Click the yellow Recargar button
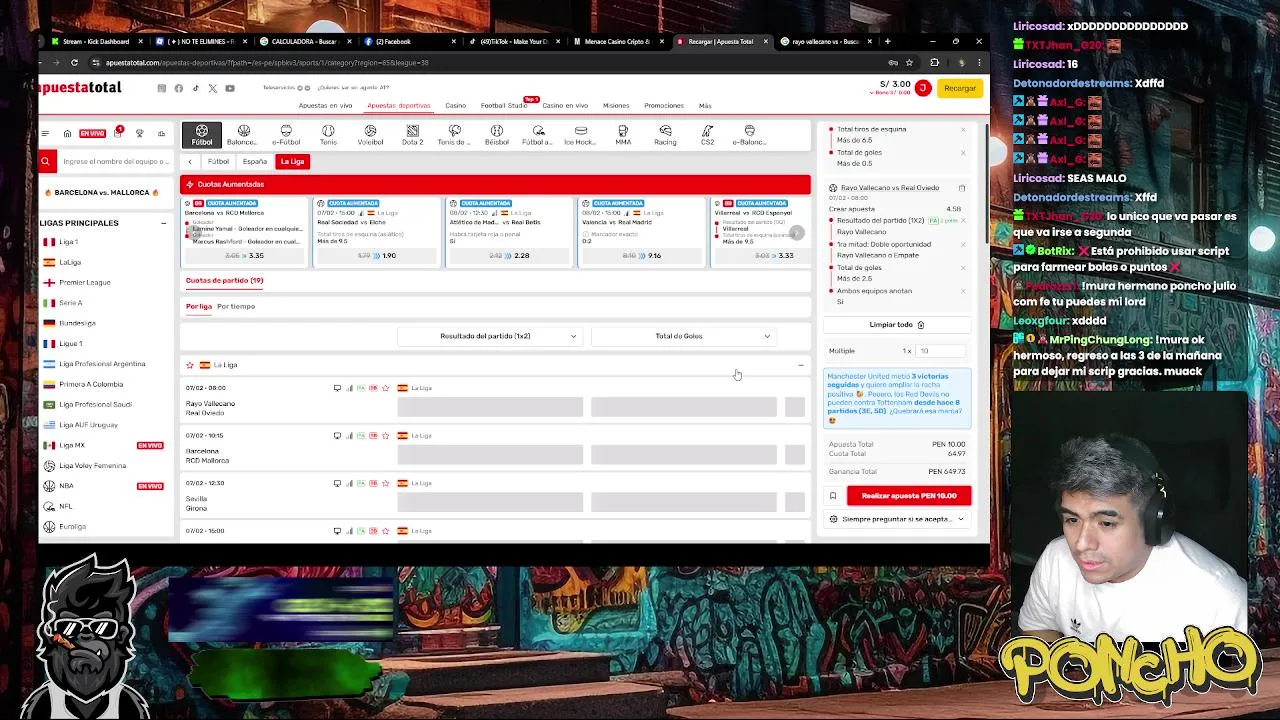The height and width of the screenshot is (720, 1280). click(x=959, y=88)
